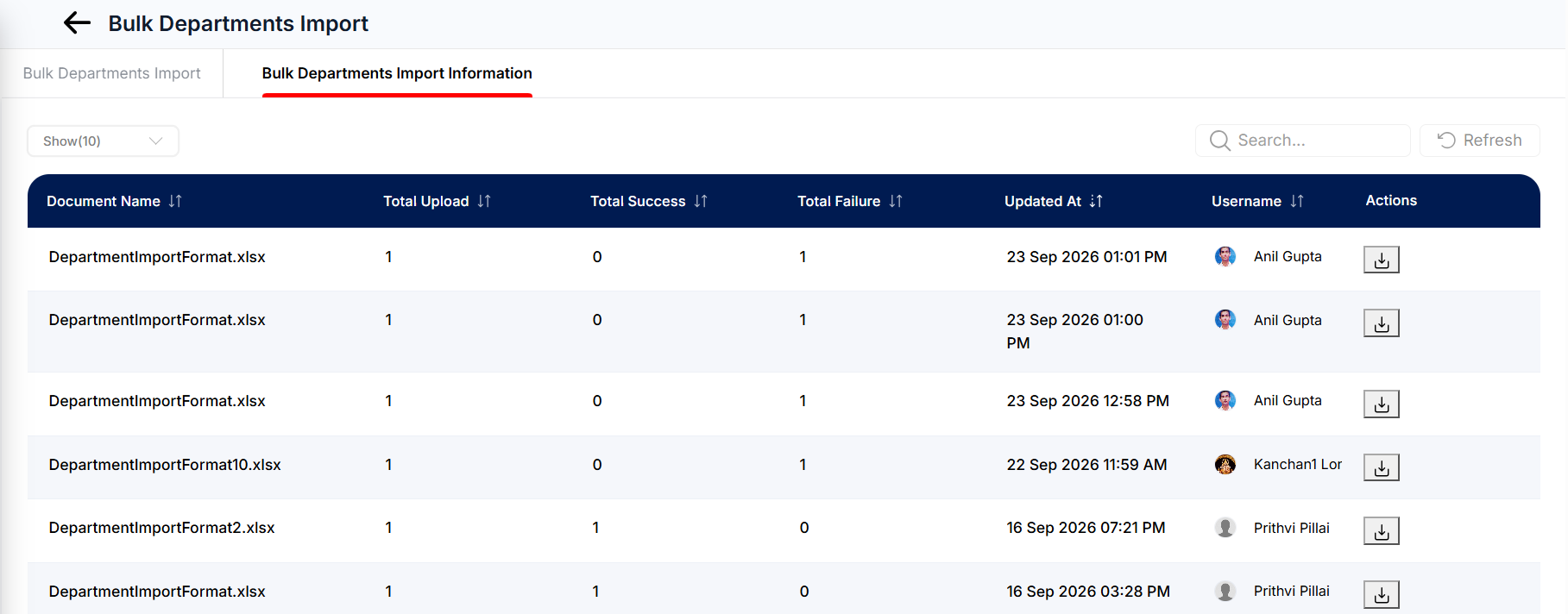Click the Document Name header label

(104, 201)
